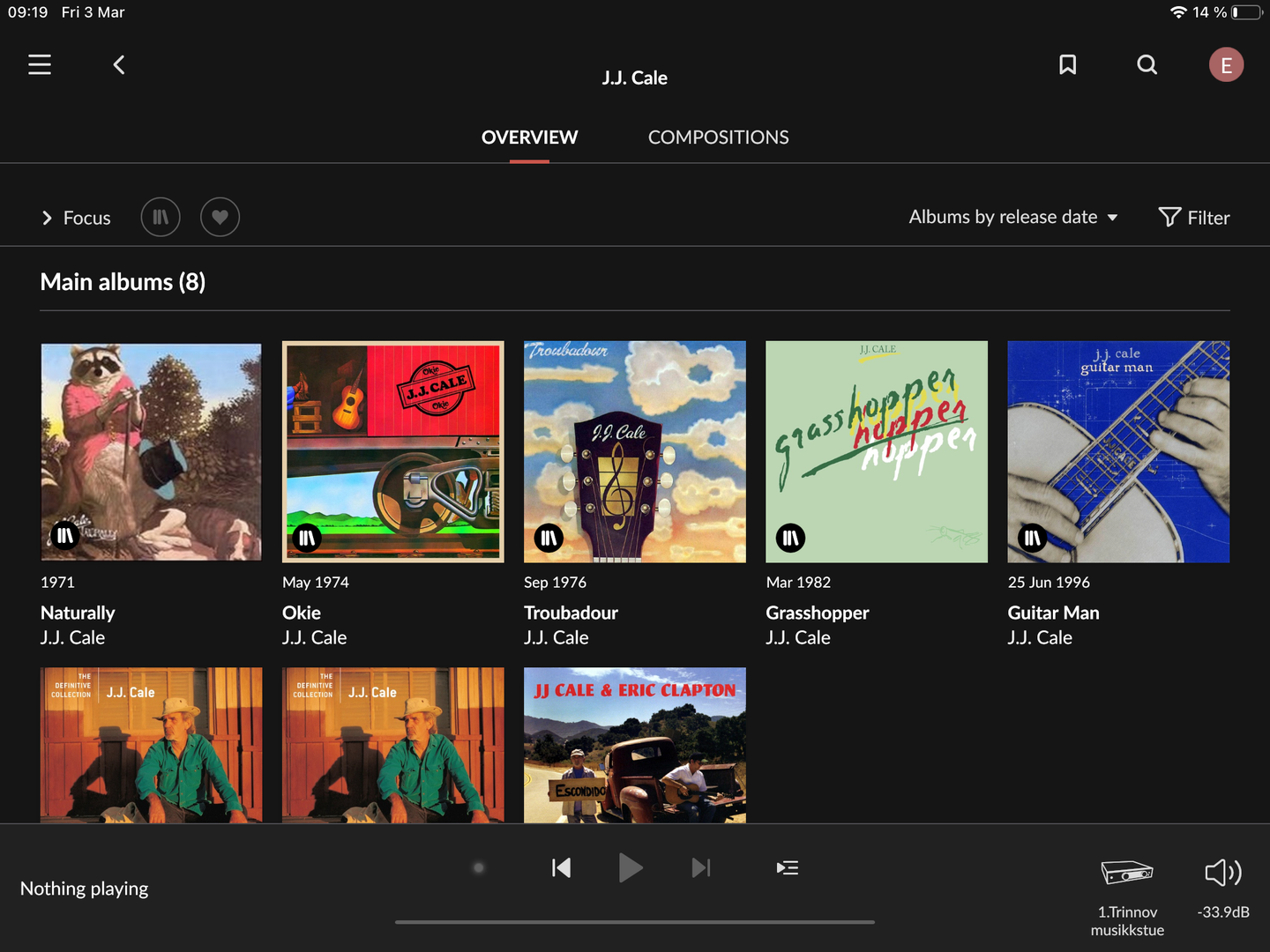Open the profile avatar labeled E
Screen dimensions: 1270x952
(x=1226, y=64)
